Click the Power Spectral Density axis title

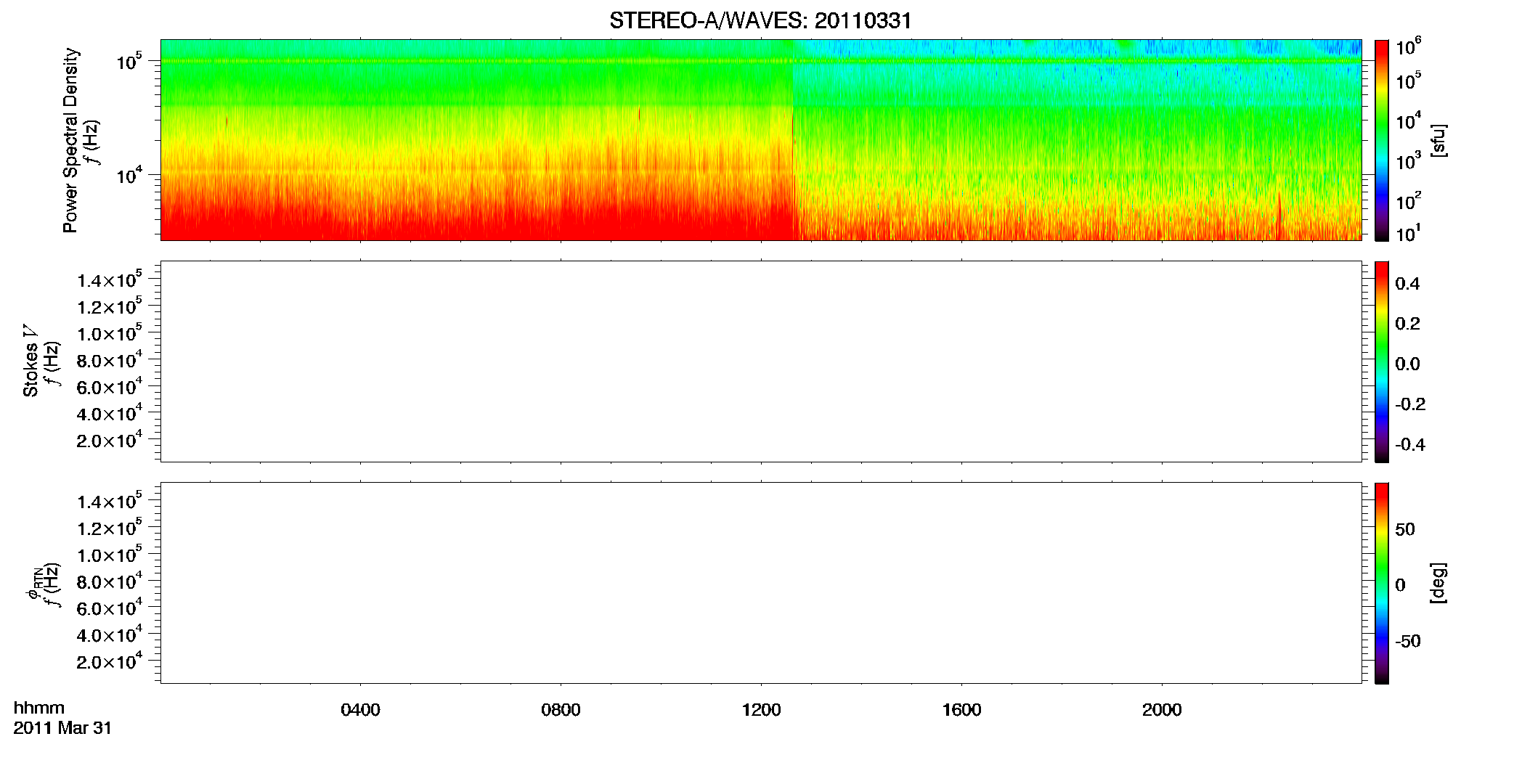[x=70, y=140]
